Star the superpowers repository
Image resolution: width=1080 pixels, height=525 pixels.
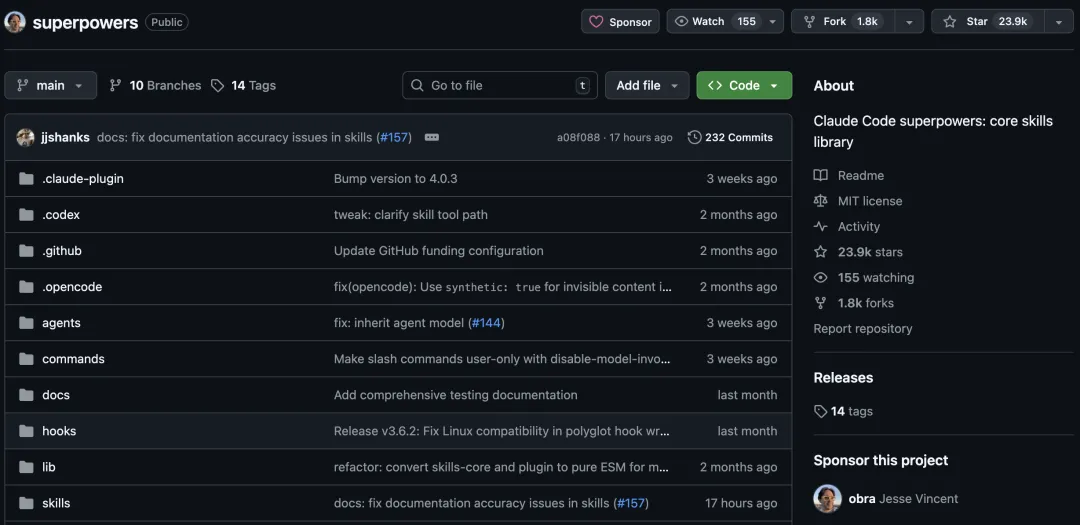[987, 22]
